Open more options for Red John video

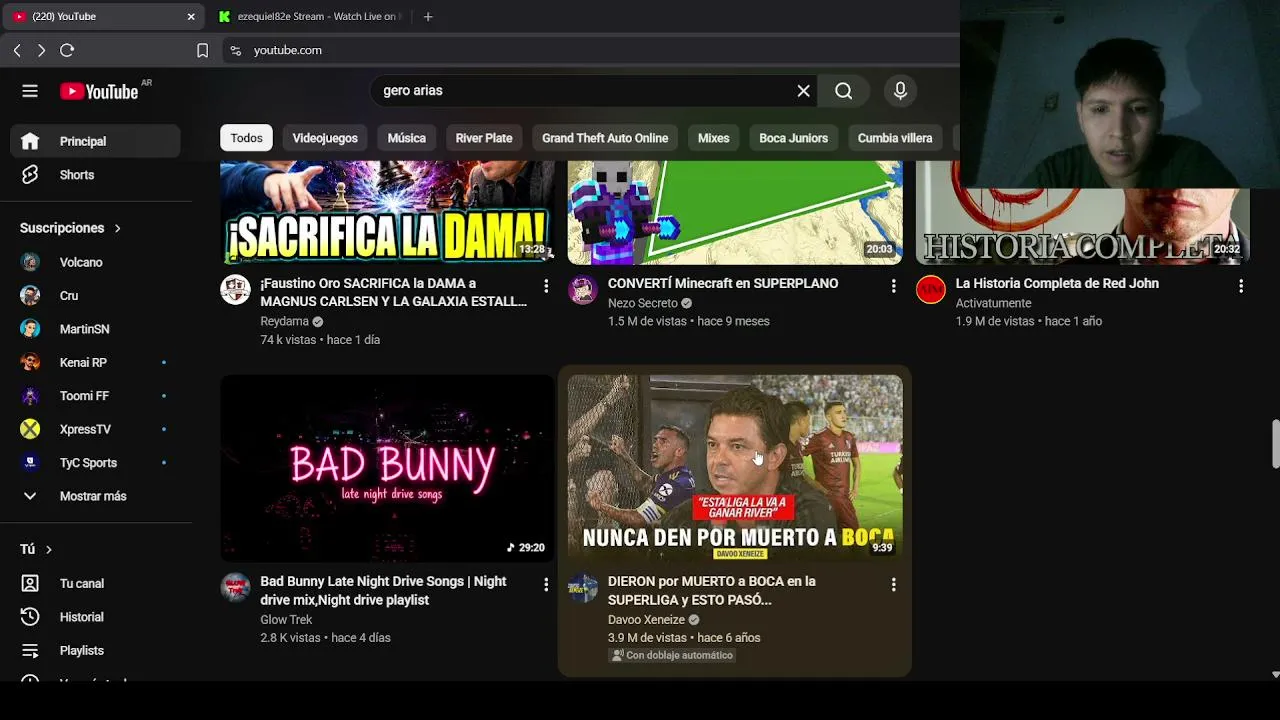point(1241,286)
